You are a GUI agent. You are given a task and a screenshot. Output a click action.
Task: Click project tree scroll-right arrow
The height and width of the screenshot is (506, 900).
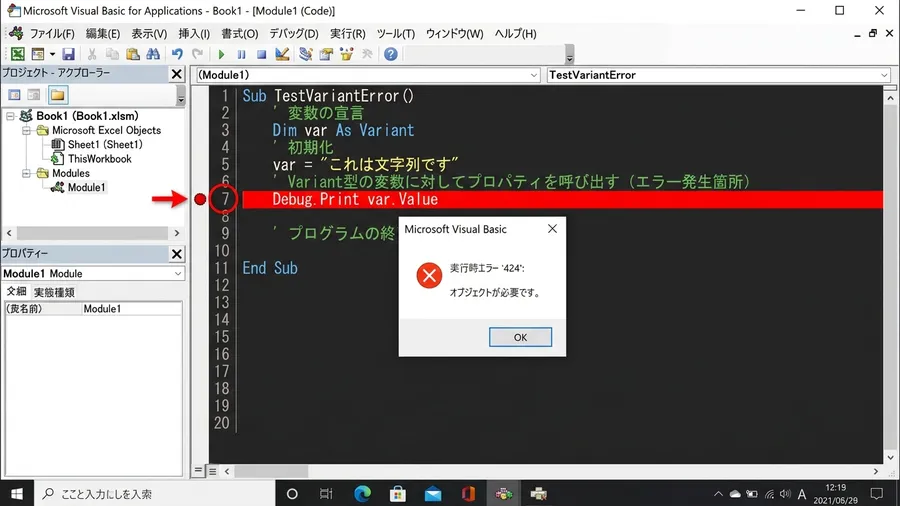[x=177, y=233]
